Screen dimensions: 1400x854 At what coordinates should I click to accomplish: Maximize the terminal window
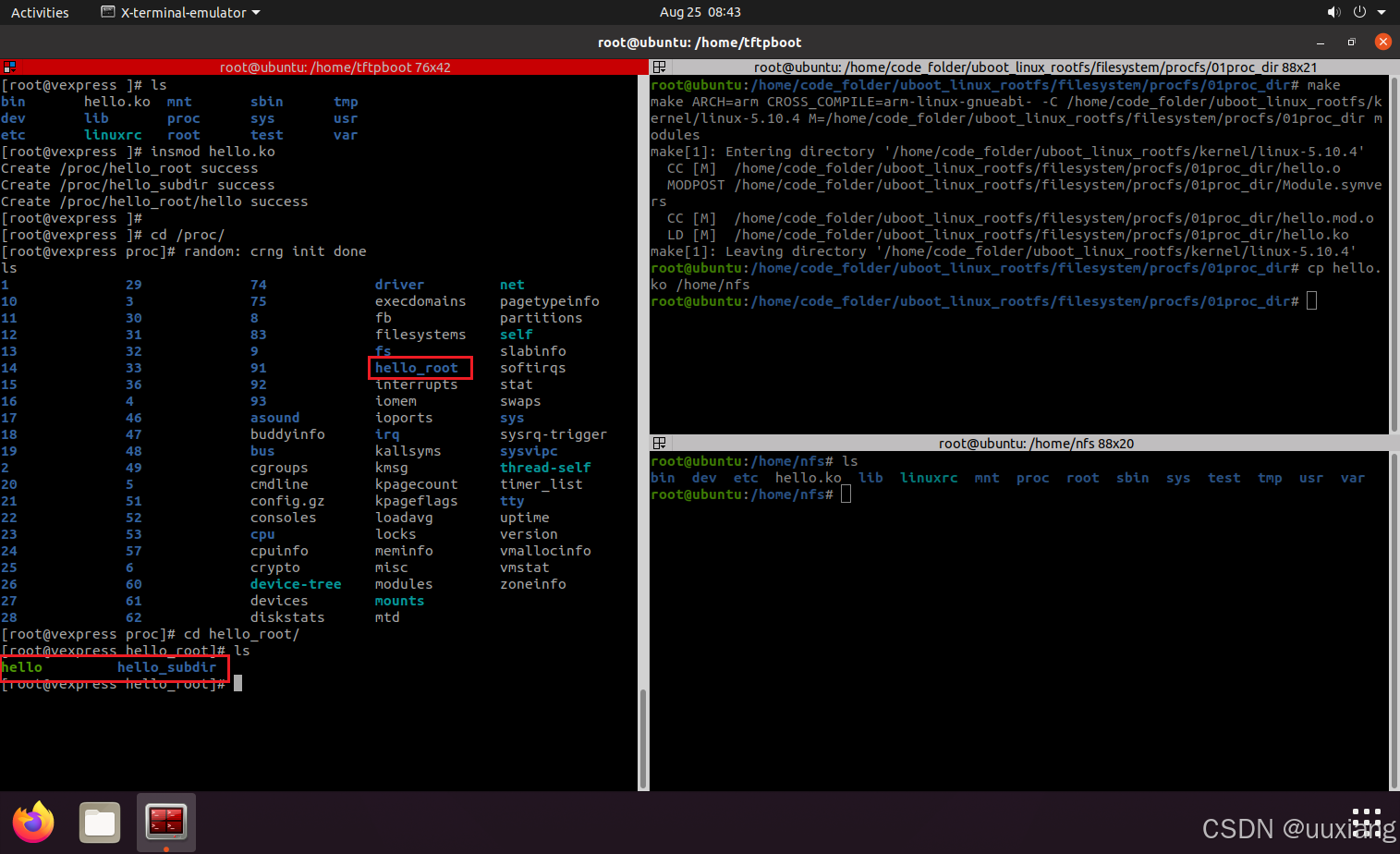1351,43
